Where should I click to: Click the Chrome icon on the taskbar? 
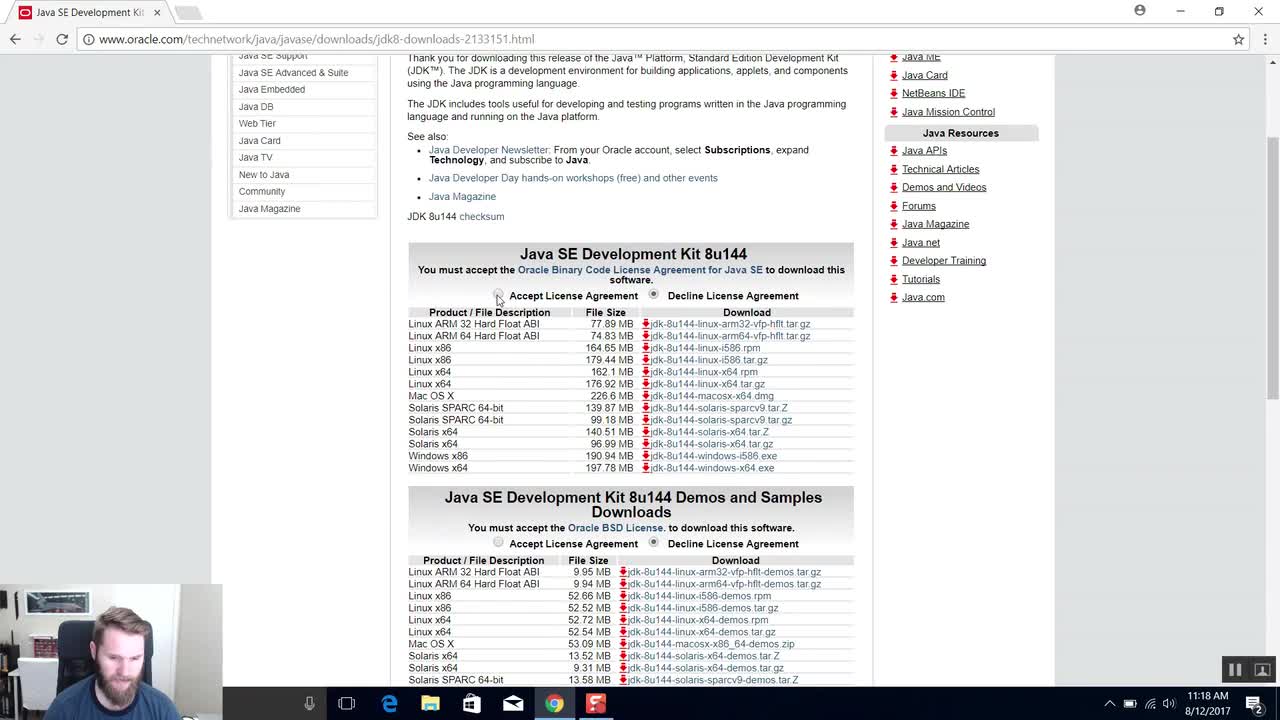click(554, 703)
